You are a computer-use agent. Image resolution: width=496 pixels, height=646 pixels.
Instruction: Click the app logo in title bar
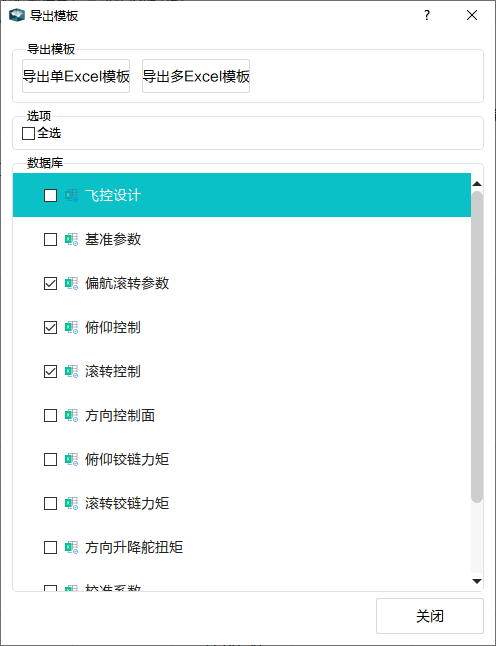(16, 16)
